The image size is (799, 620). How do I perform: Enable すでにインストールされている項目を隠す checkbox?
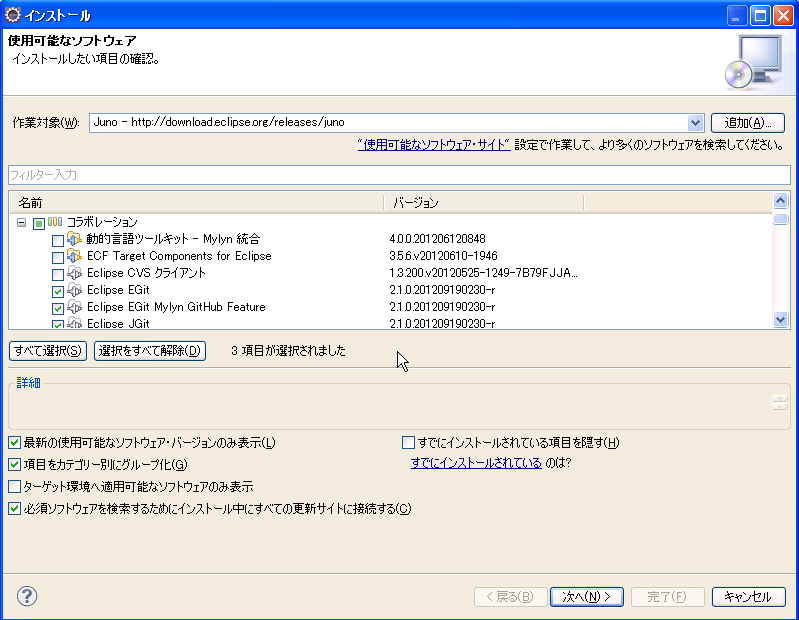coord(408,442)
